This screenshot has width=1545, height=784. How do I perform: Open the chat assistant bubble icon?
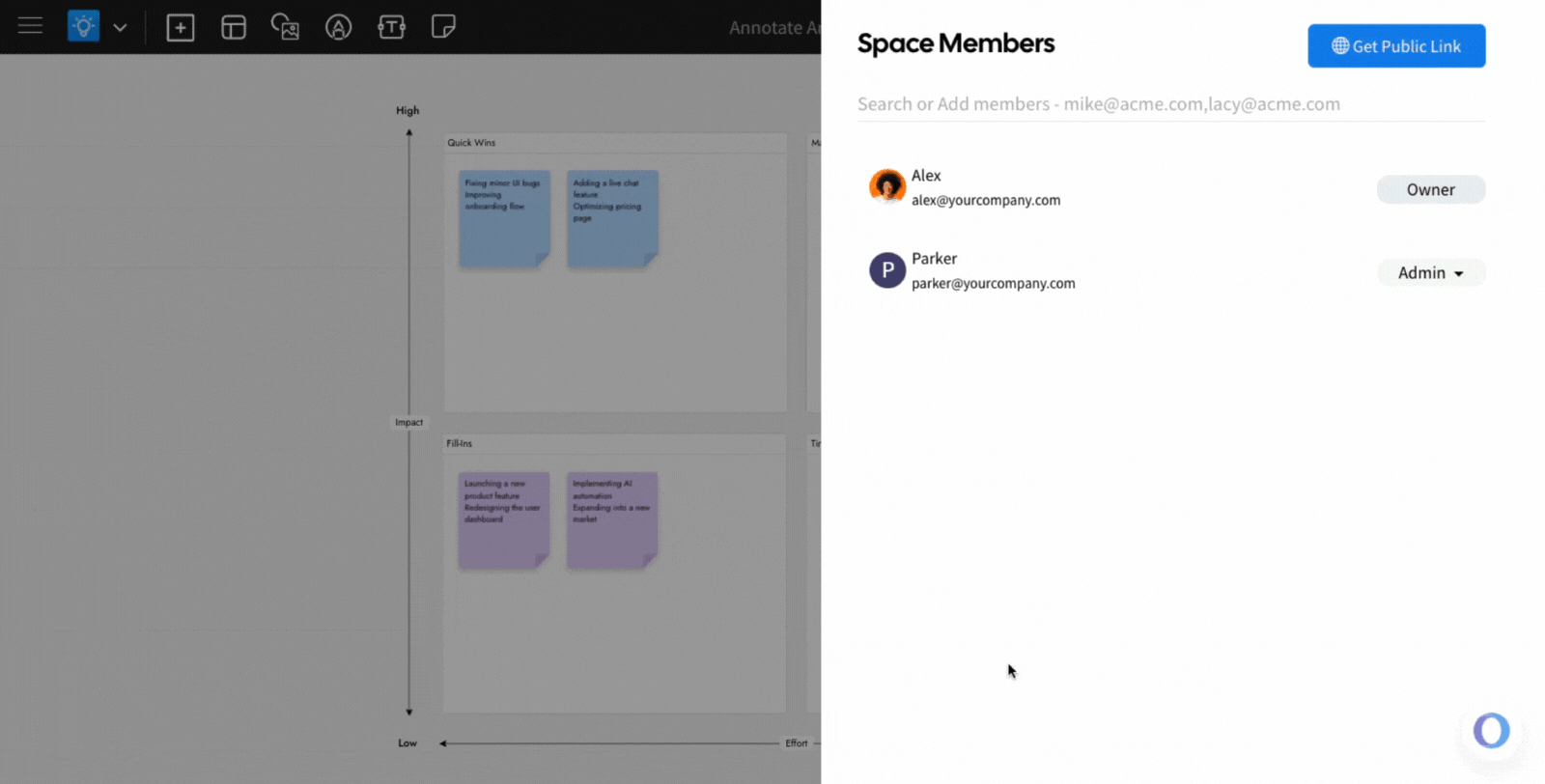pyautogui.click(x=1491, y=731)
